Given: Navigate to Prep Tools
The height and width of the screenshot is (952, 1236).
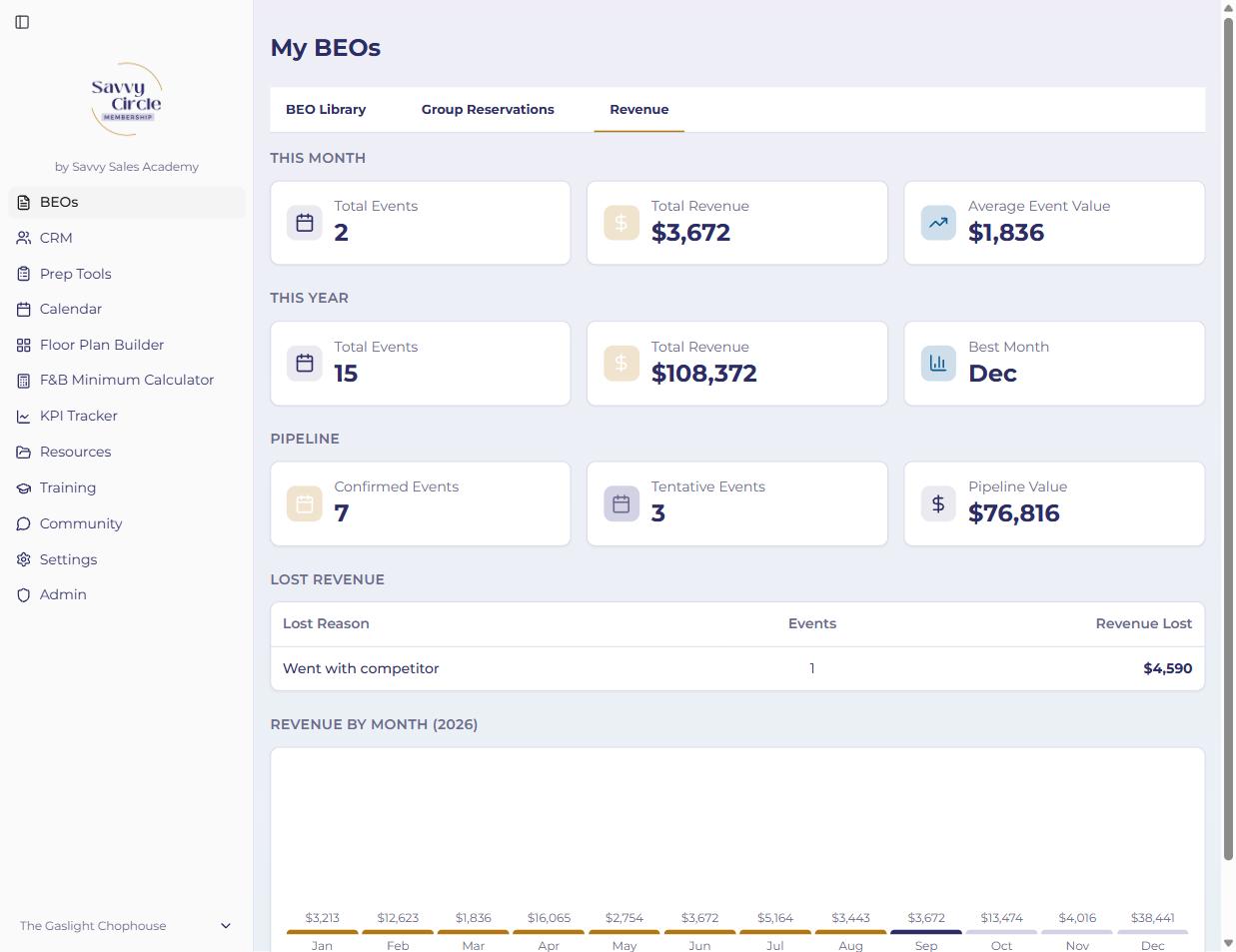Looking at the screenshot, I should 127,274.
